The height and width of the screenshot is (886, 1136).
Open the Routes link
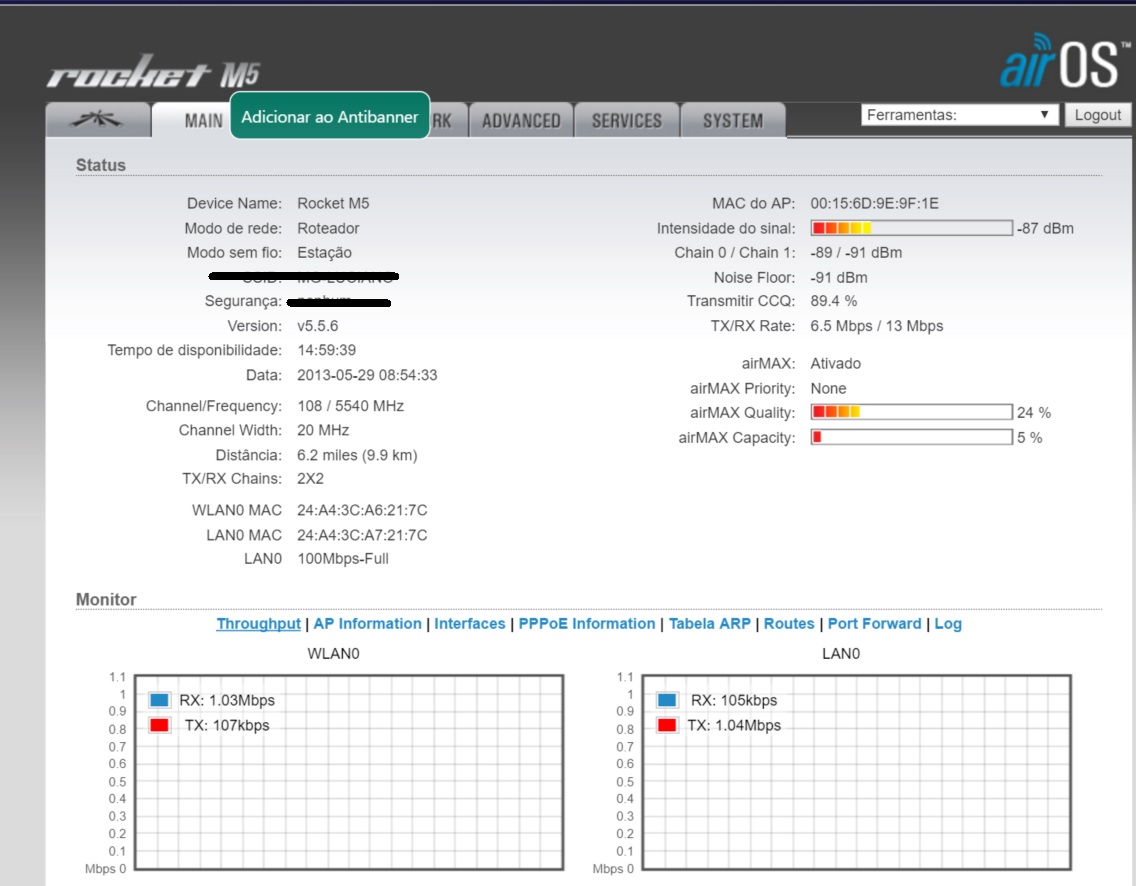pyautogui.click(x=789, y=624)
